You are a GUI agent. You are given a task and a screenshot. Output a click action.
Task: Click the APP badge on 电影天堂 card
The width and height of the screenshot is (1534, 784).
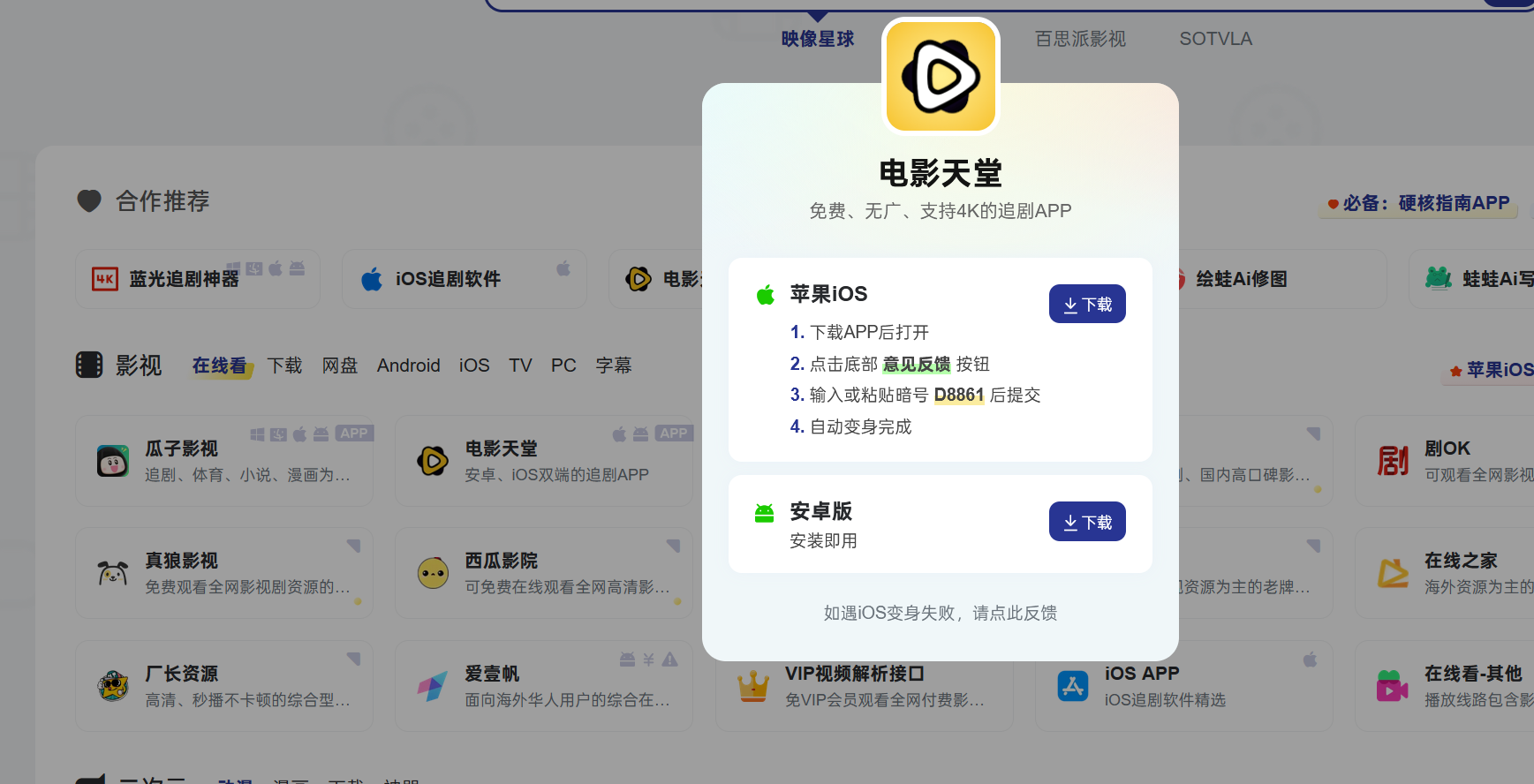[x=674, y=433]
